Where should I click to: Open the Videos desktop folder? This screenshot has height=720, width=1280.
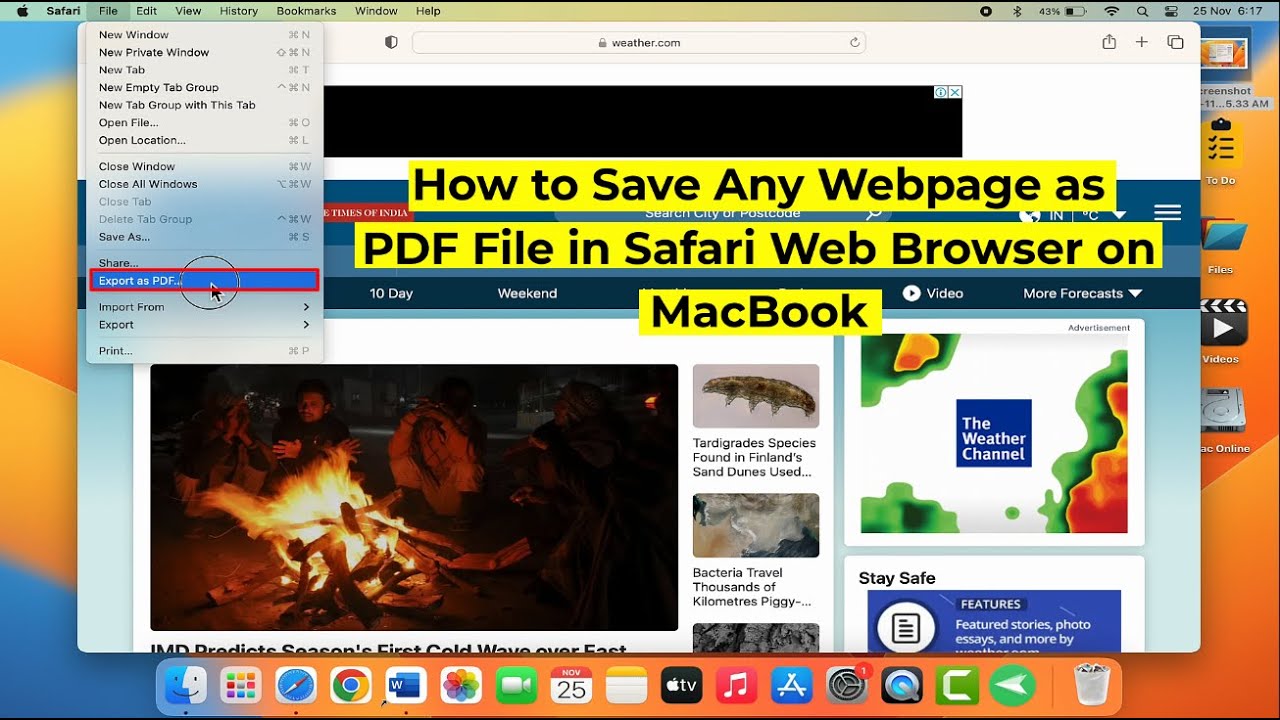tap(1222, 332)
